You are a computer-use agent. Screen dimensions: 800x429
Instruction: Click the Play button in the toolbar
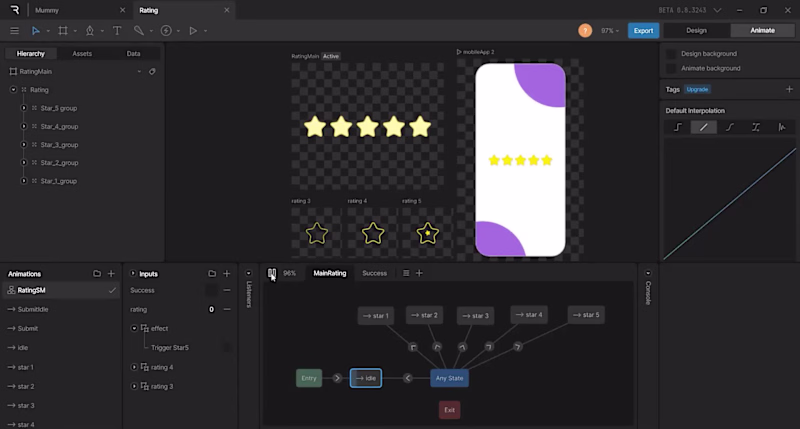pyautogui.click(x=193, y=31)
